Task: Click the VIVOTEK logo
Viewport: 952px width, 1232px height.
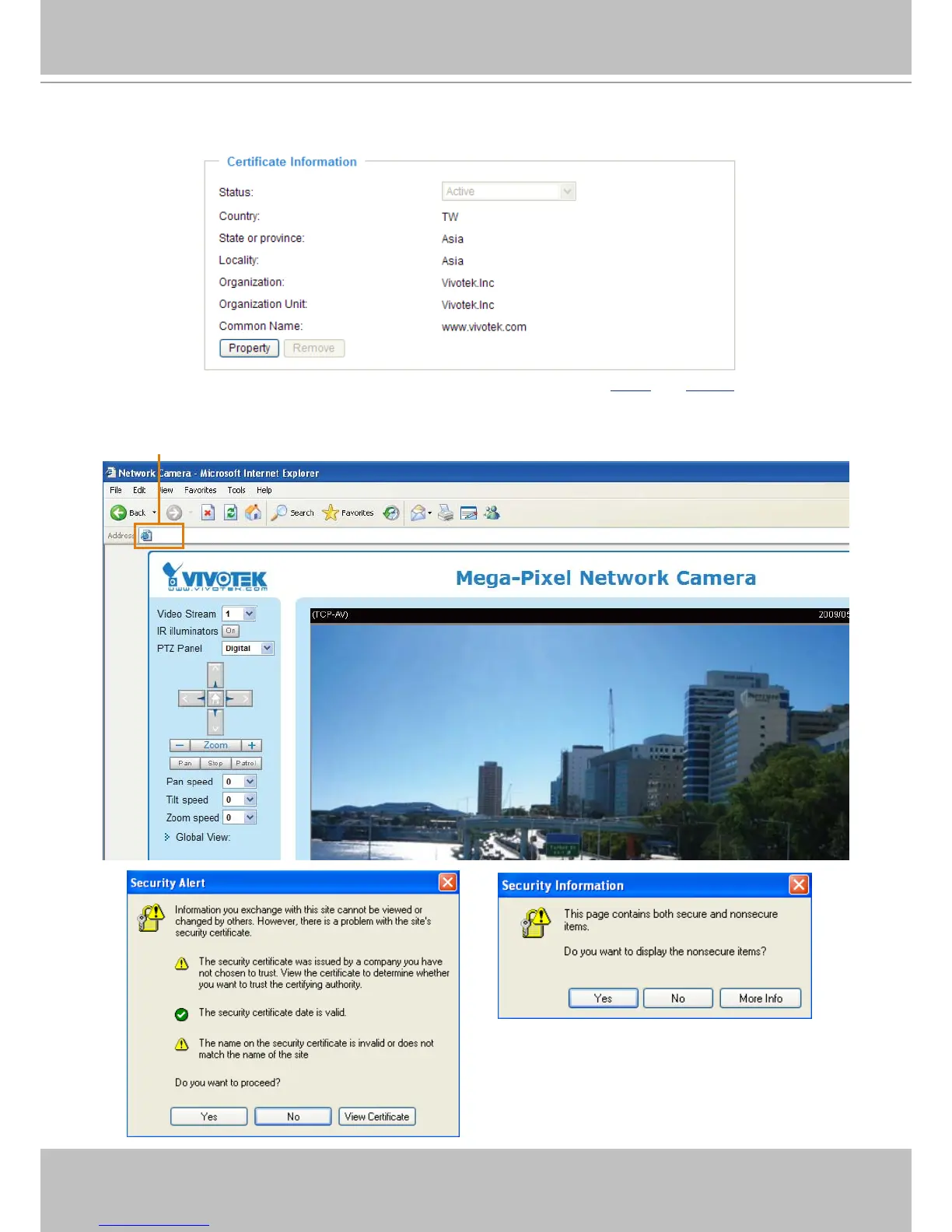Action: pyautogui.click(x=215, y=576)
